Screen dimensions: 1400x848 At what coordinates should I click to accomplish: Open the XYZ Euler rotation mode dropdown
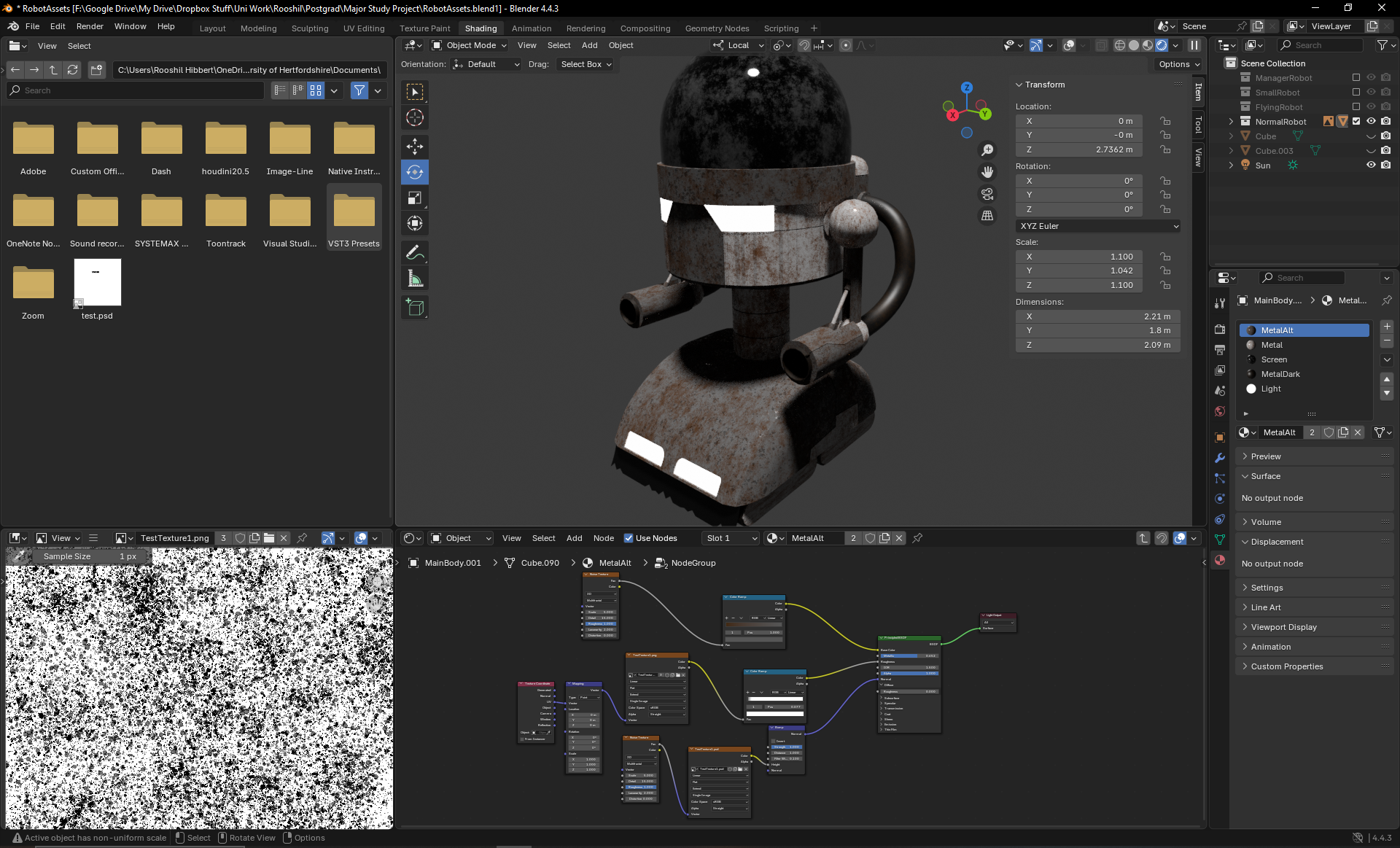pyautogui.click(x=1098, y=226)
